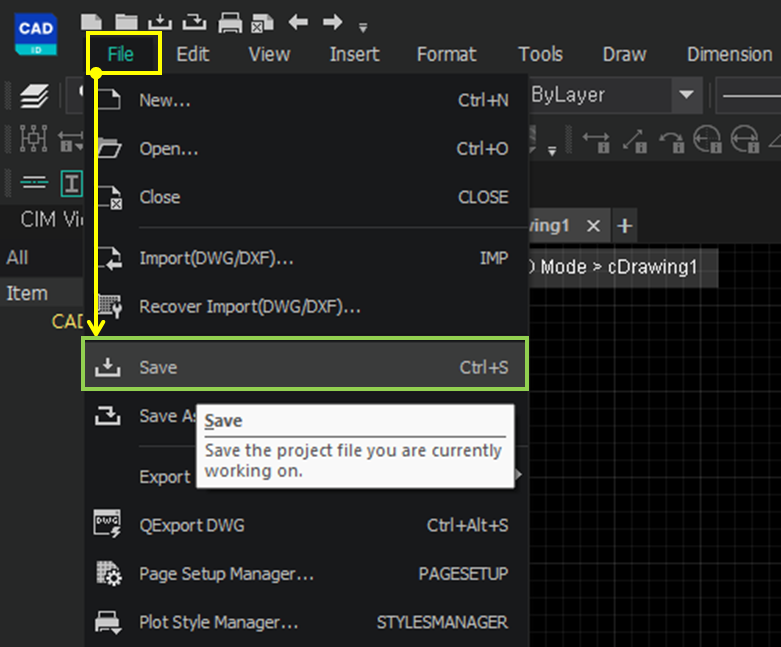Open the ByLayer dropdown arrow

pyautogui.click(x=687, y=95)
